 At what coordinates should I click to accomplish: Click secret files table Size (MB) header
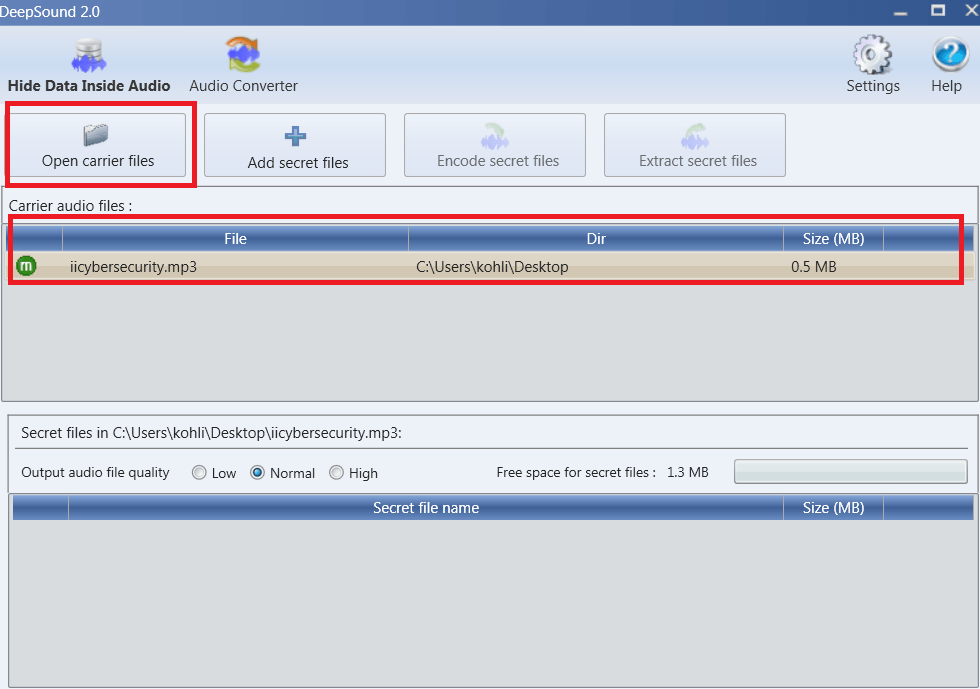834,508
